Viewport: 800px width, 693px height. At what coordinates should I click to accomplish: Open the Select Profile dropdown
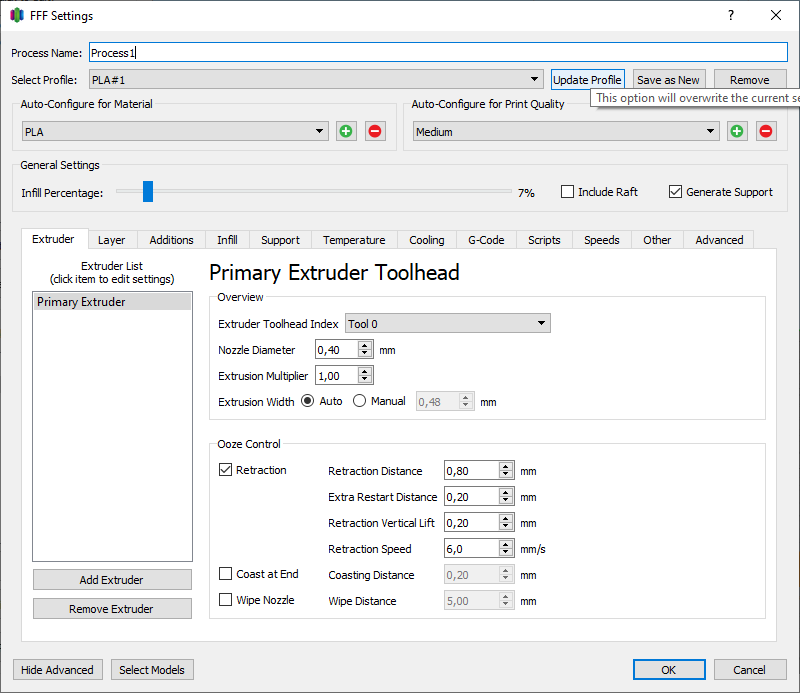(315, 80)
